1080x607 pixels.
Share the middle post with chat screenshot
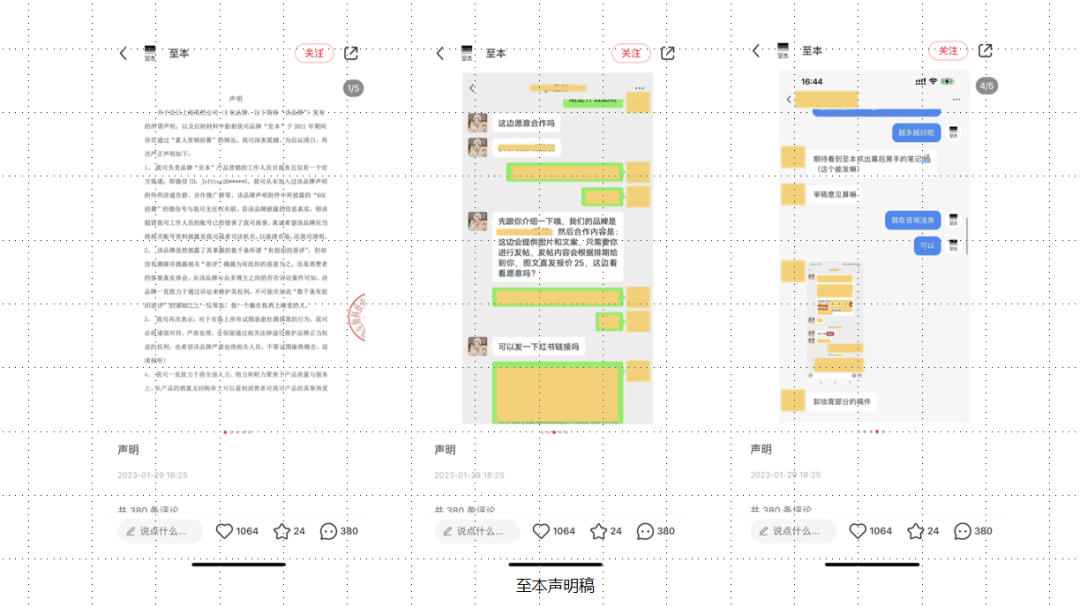(x=668, y=53)
